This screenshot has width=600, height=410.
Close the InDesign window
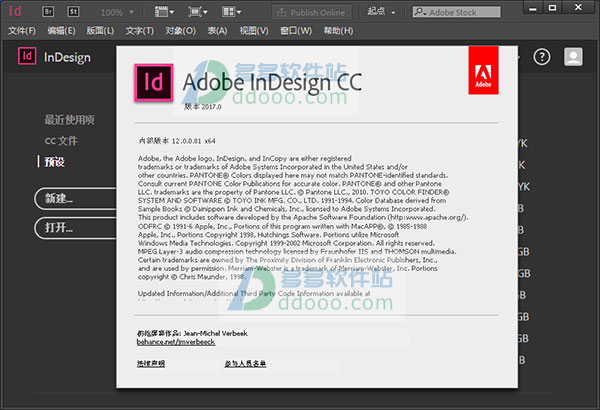click(x=578, y=7)
